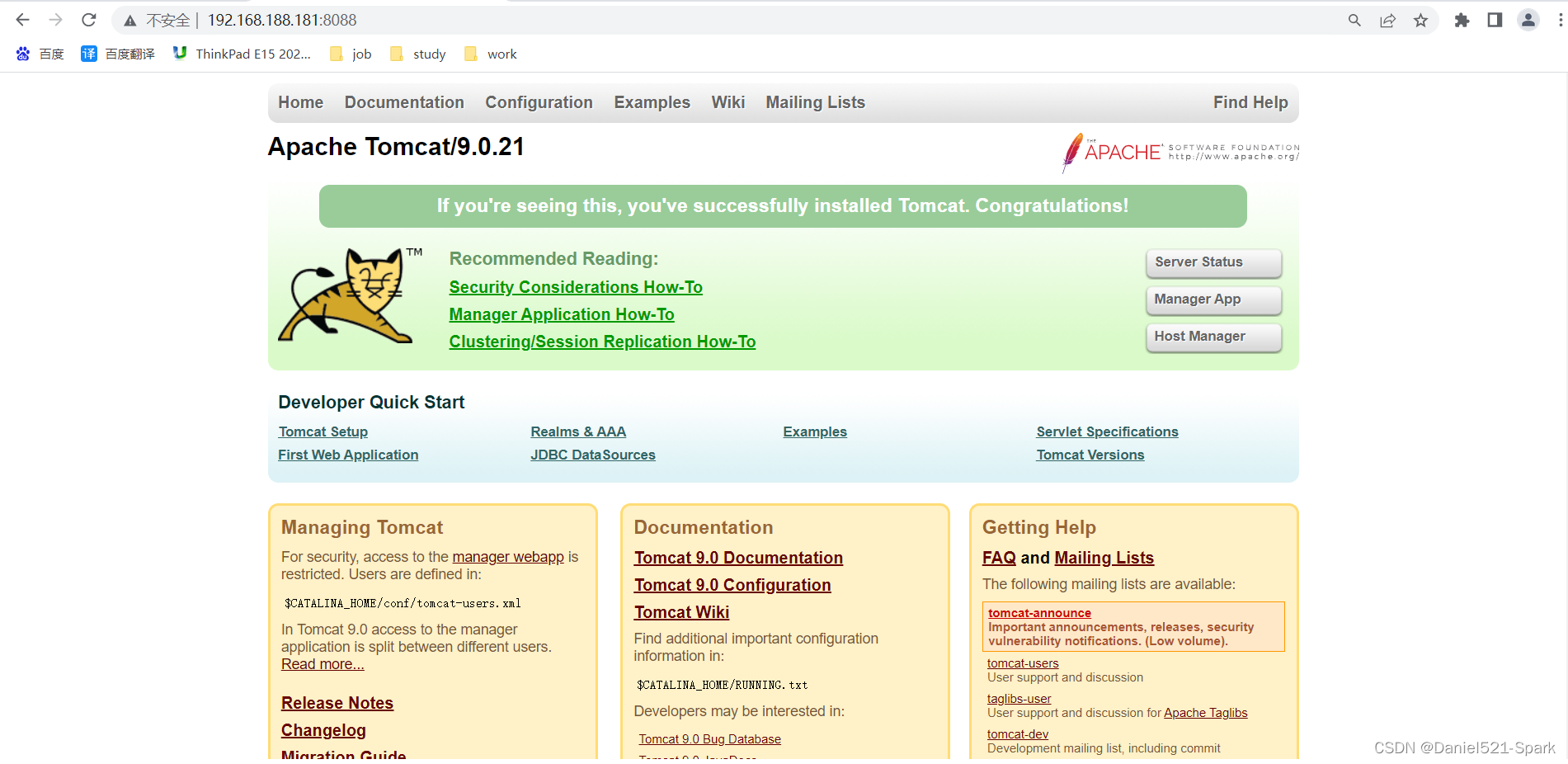Open the Documentation nav item

coord(404,102)
